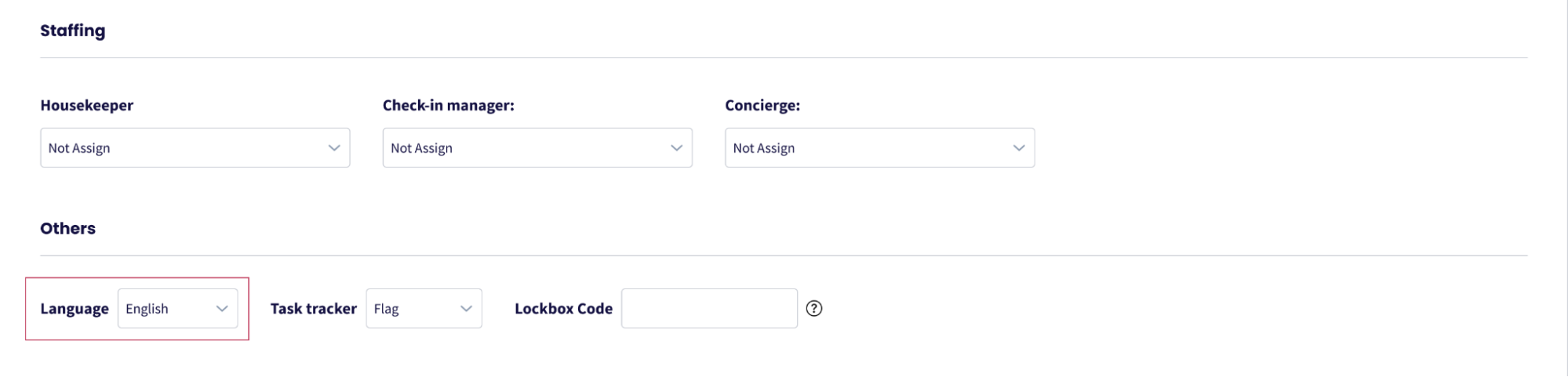
Task: Open the Task tracker dropdown showing Flag
Action: [424, 309]
